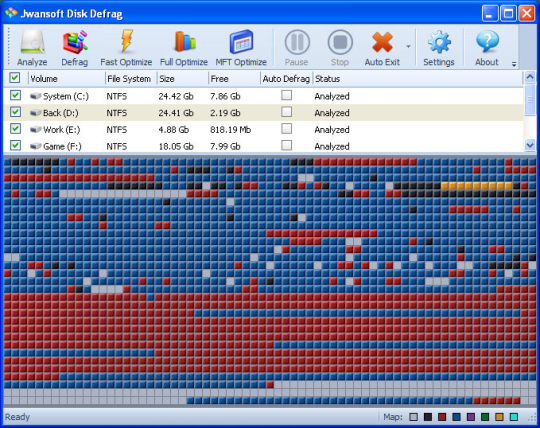Toggle Auto Exit option
The width and height of the screenshot is (540, 428).
point(382,48)
